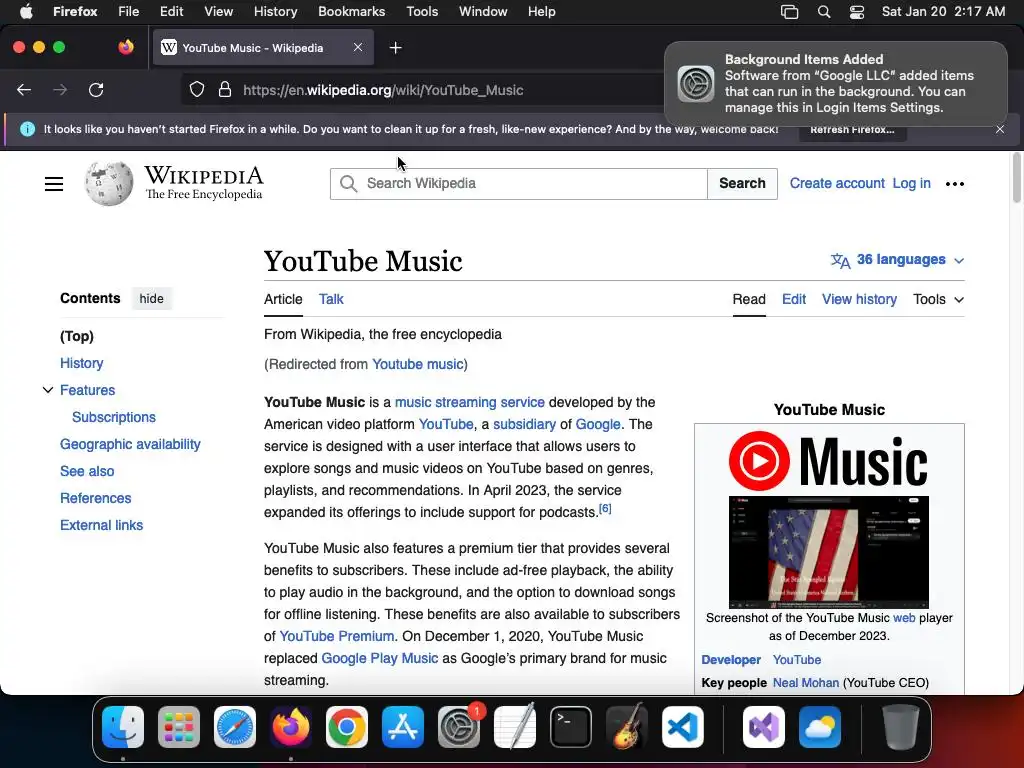Open the YouTube Premium link
Image resolution: width=1024 pixels, height=768 pixels.
[x=337, y=636]
